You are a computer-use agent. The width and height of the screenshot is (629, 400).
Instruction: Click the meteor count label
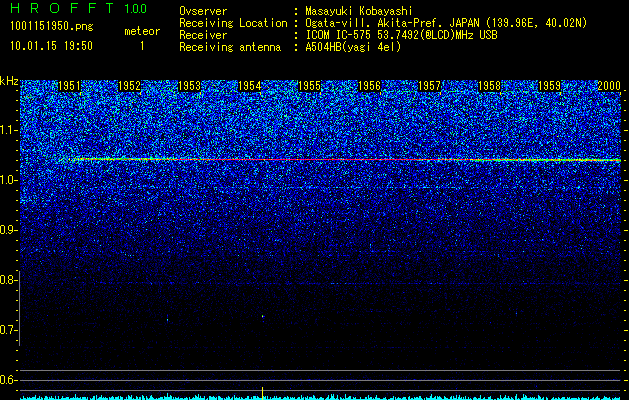(x=142, y=31)
